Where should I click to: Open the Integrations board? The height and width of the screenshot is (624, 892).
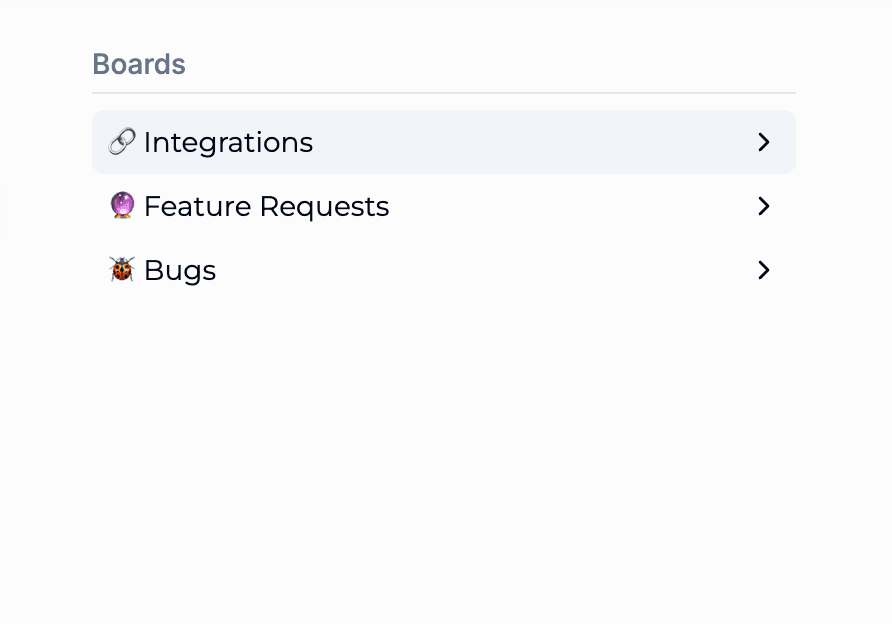[x=228, y=142]
